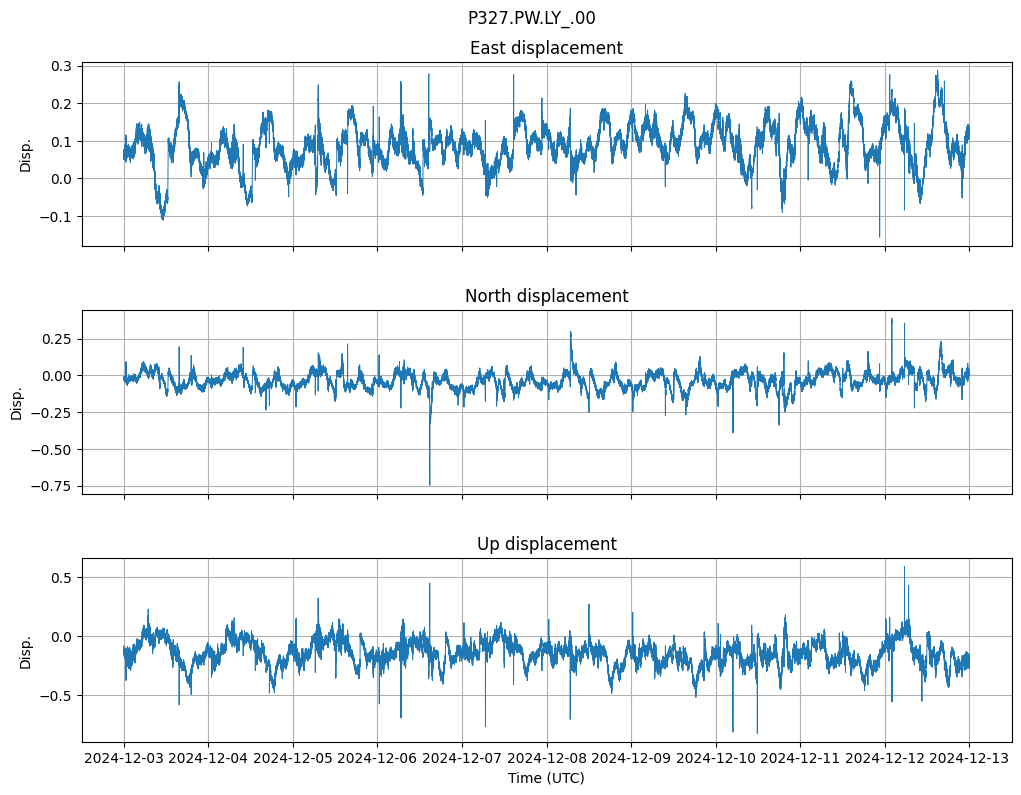This screenshot has width=1021, height=795.
Task: Select the 2024-12-08 date tick label
Action: tap(546, 758)
